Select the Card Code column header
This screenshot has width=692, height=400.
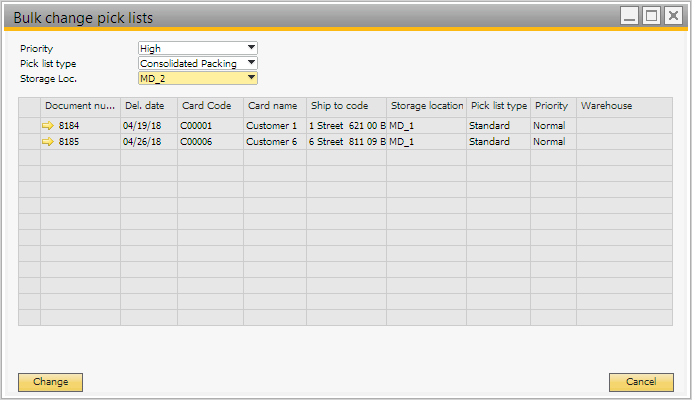click(210, 106)
